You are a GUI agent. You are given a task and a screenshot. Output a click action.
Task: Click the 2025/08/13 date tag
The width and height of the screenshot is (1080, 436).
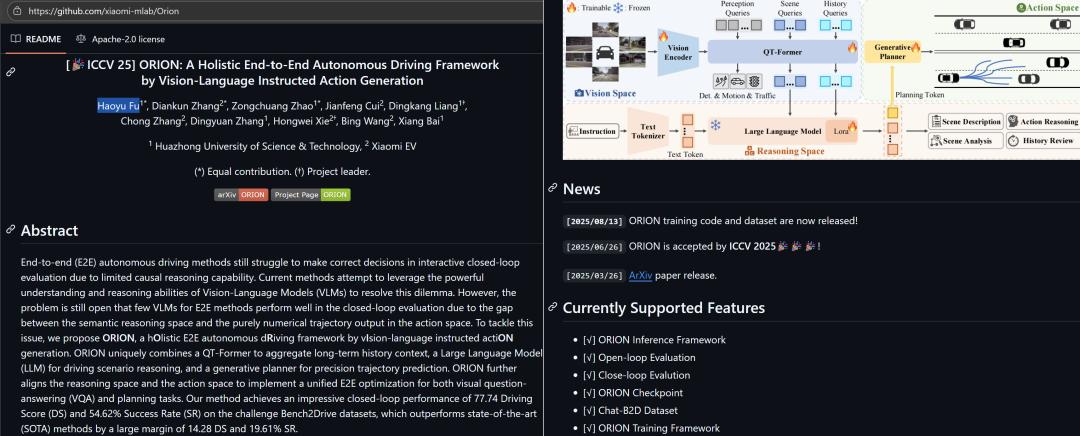point(594,221)
